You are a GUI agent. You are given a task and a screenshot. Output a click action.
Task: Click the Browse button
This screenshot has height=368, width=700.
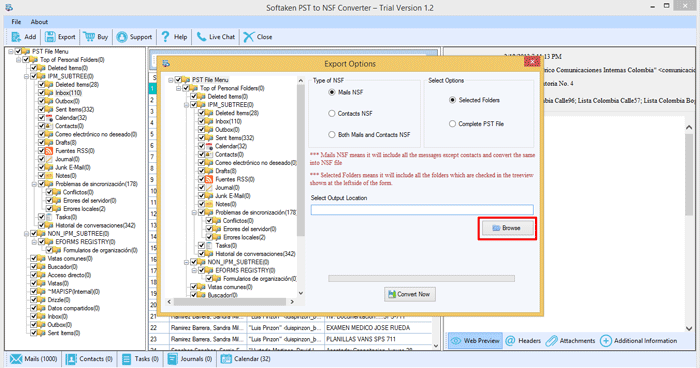507,228
